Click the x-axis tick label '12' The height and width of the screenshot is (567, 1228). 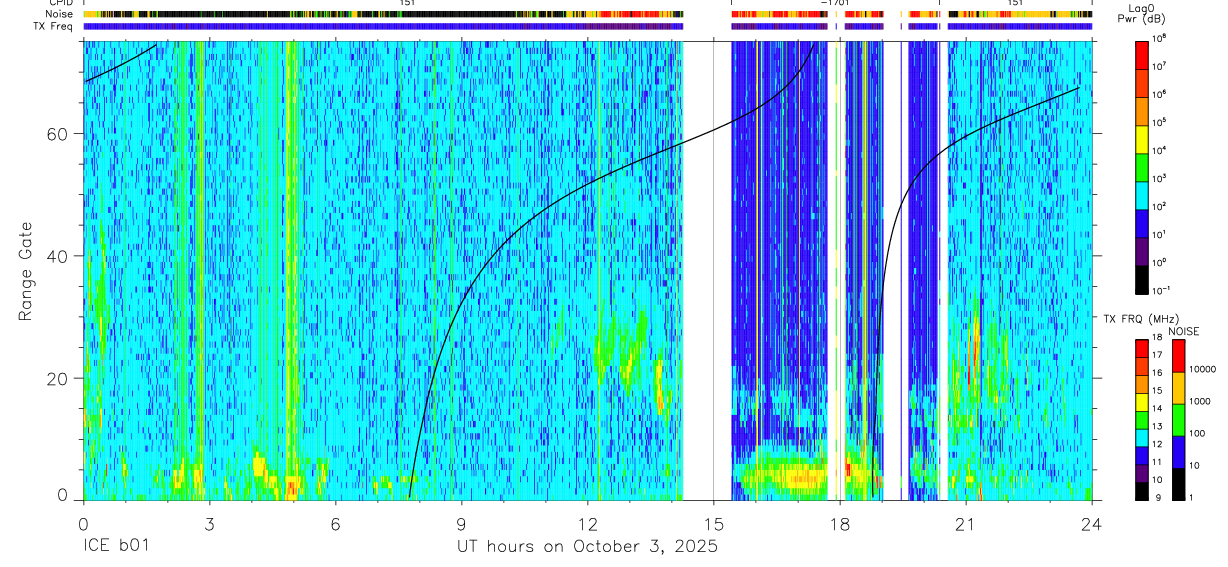[587, 523]
